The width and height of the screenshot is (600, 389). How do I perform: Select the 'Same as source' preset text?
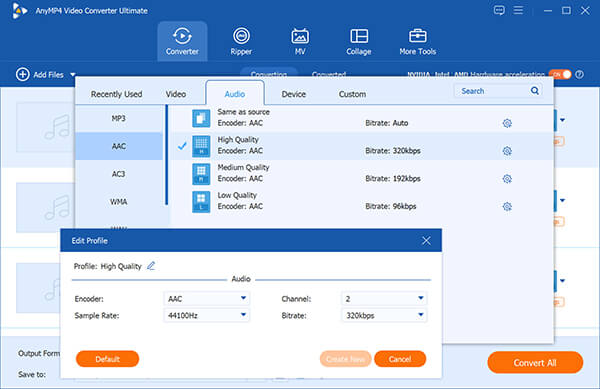243,112
